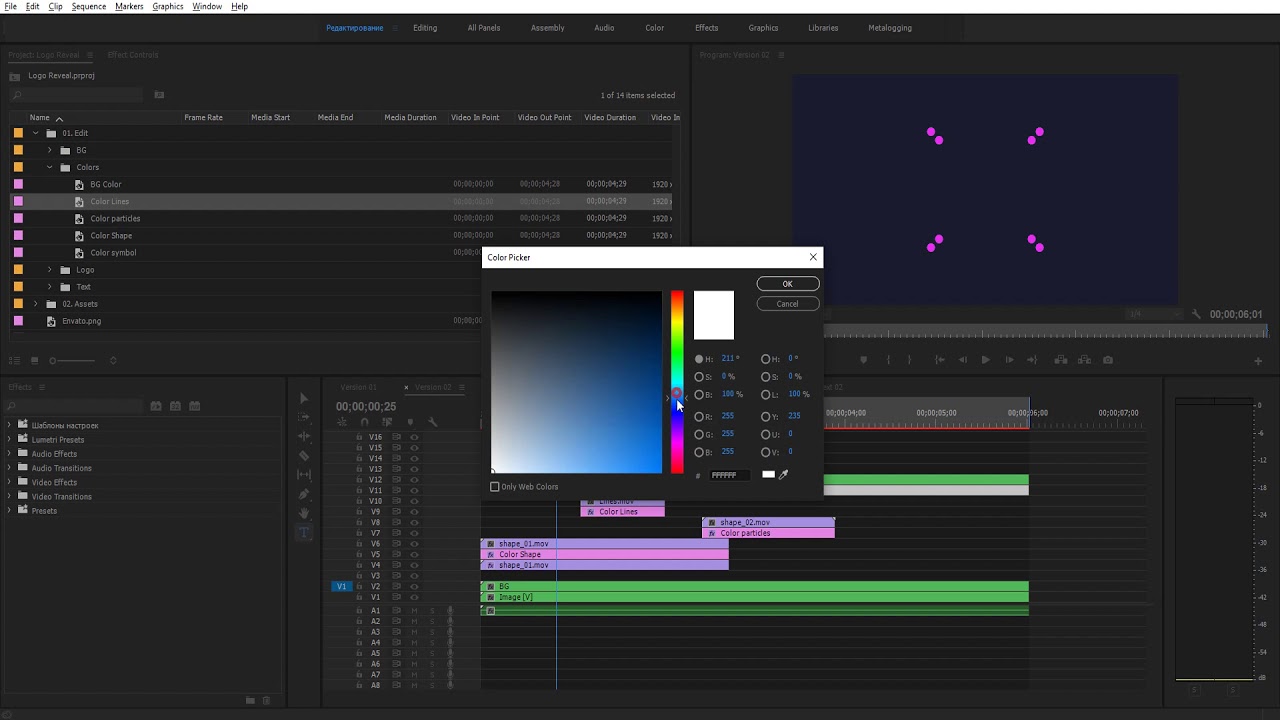The height and width of the screenshot is (720, 1280).
Task: Select the Type tool
Action: pyautogui.click(x=304, y=533)
